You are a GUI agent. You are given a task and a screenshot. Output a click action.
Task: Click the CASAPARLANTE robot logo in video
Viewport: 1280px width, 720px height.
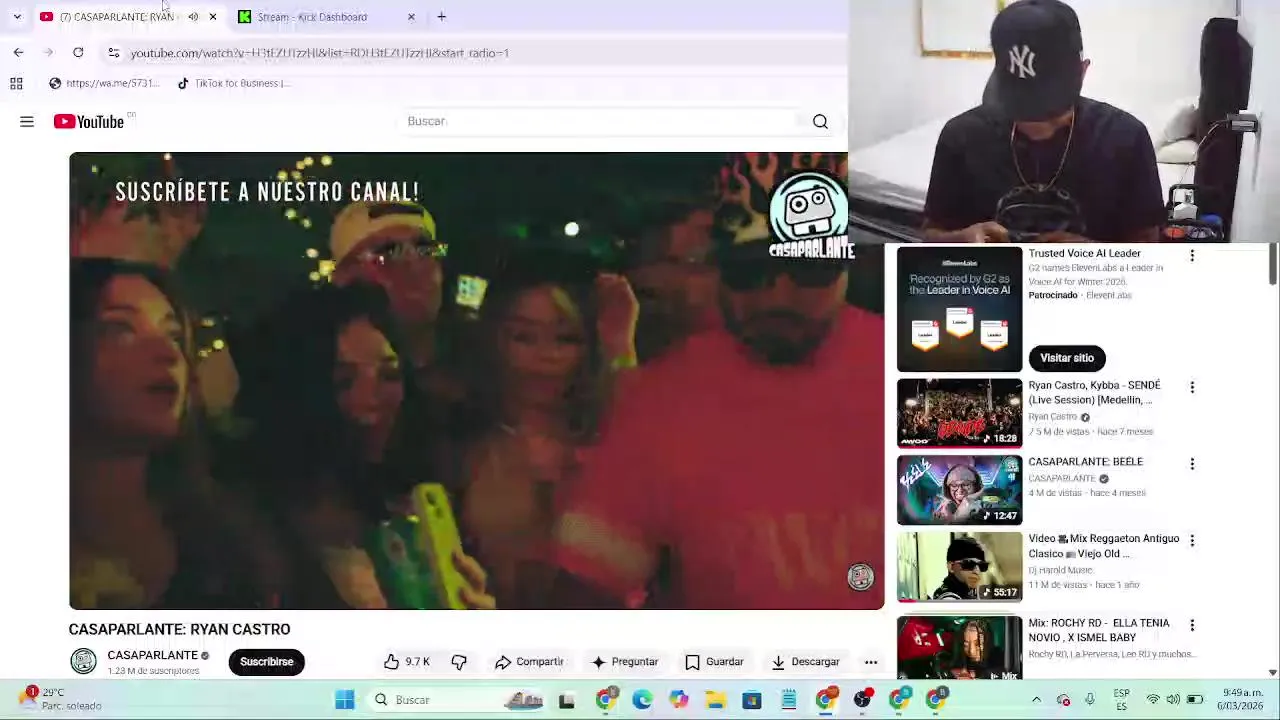click(810, 214)
